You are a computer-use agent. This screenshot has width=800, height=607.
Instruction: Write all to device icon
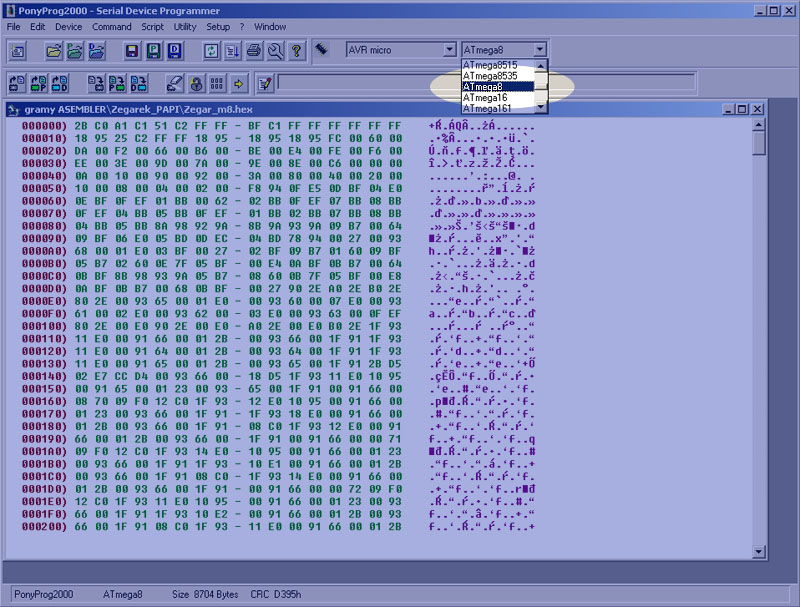pyautogui.click(x=95, y=84)
